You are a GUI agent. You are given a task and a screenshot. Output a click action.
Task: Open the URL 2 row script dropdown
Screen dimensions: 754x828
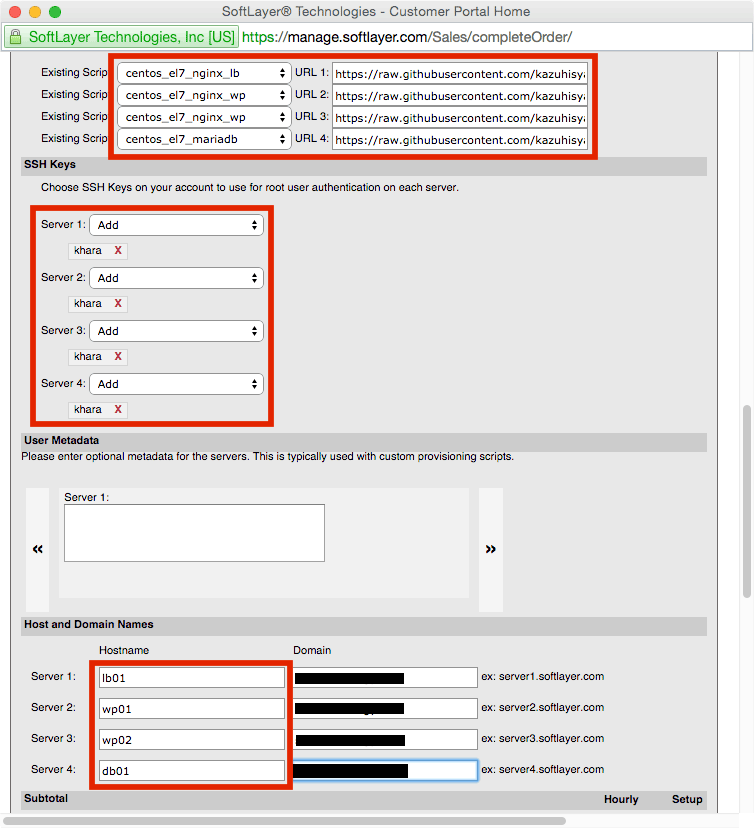point(204,95)
